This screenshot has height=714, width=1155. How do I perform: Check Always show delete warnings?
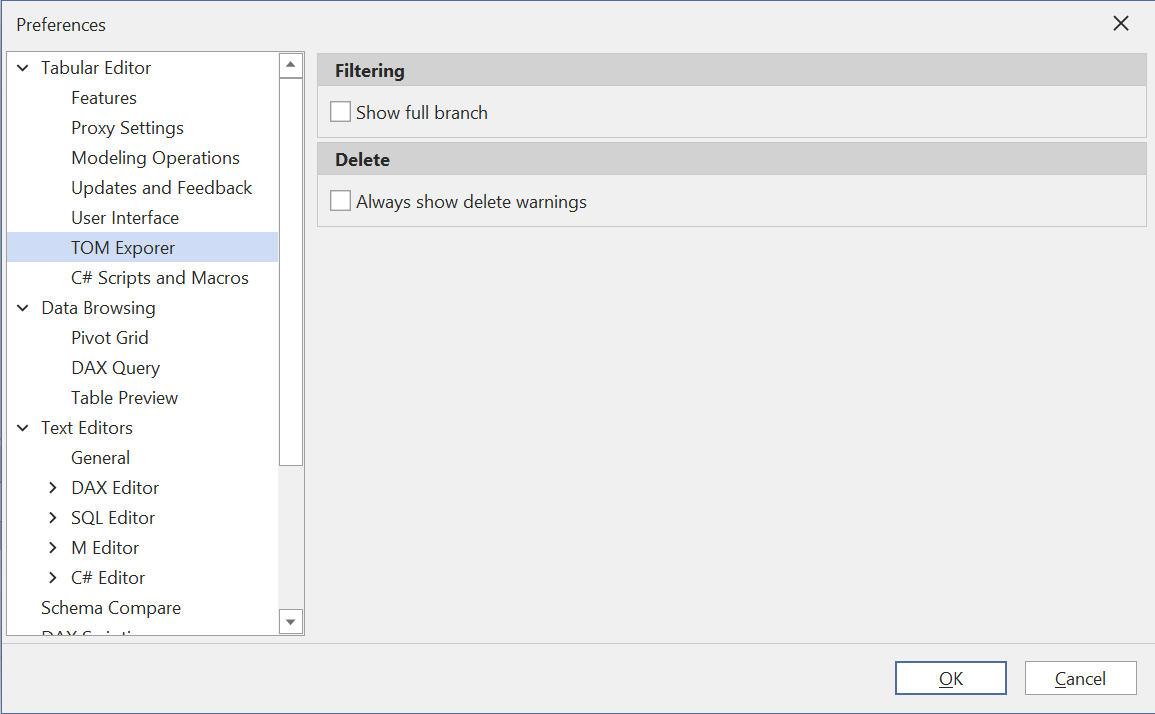340,200
